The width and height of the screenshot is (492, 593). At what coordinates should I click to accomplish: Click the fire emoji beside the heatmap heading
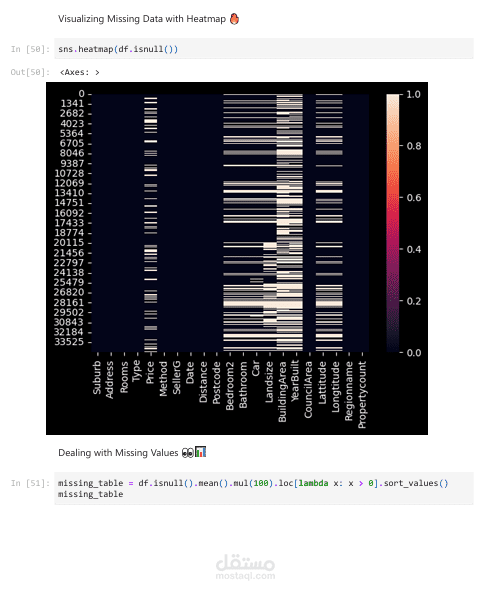tap(234, 19)
